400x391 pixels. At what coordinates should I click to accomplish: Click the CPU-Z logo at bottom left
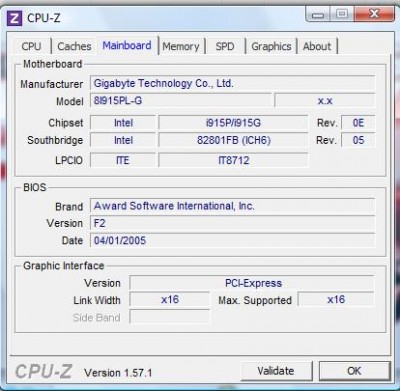tap(44, 371)
